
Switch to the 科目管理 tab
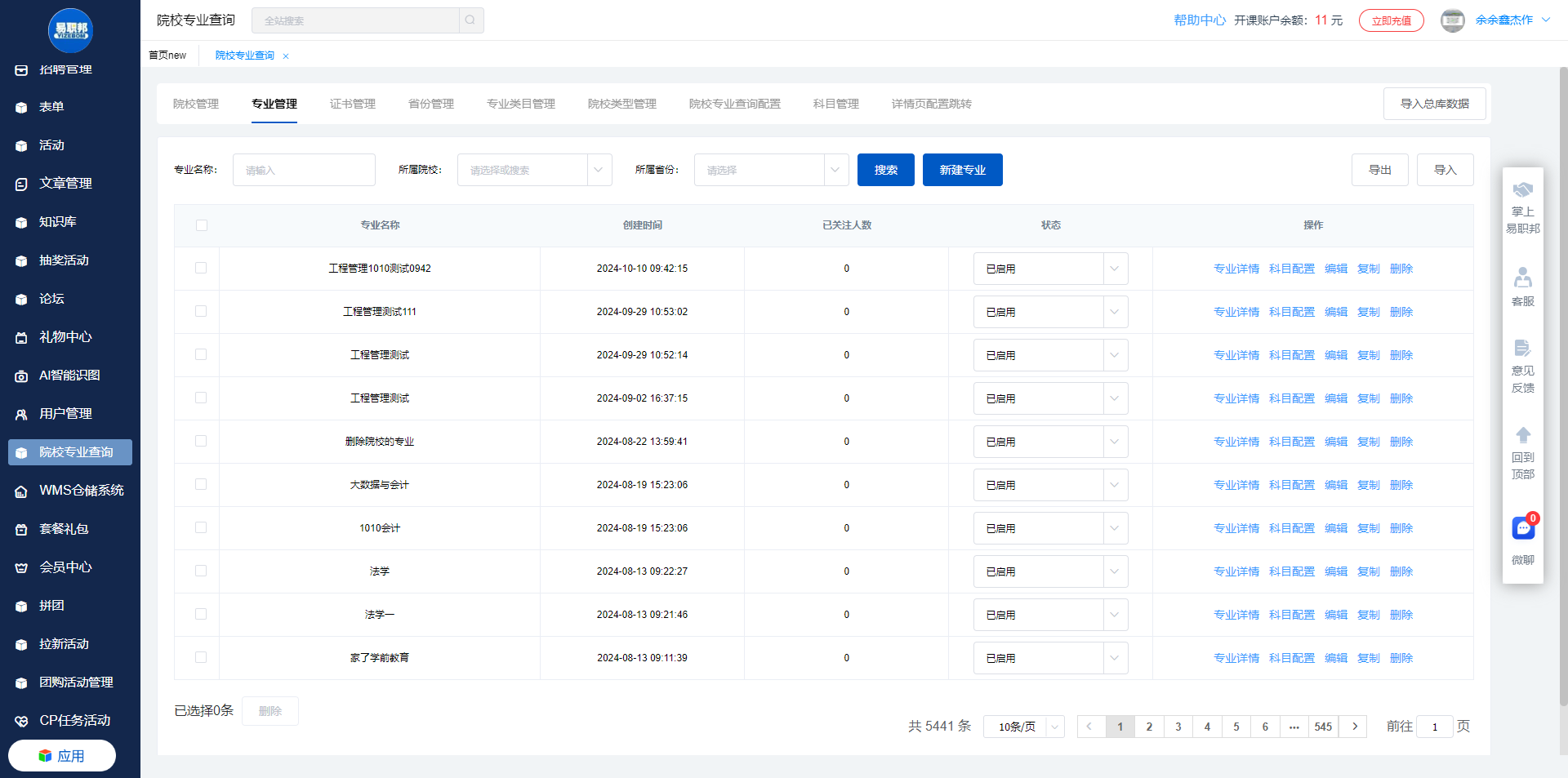click(835, 104)
